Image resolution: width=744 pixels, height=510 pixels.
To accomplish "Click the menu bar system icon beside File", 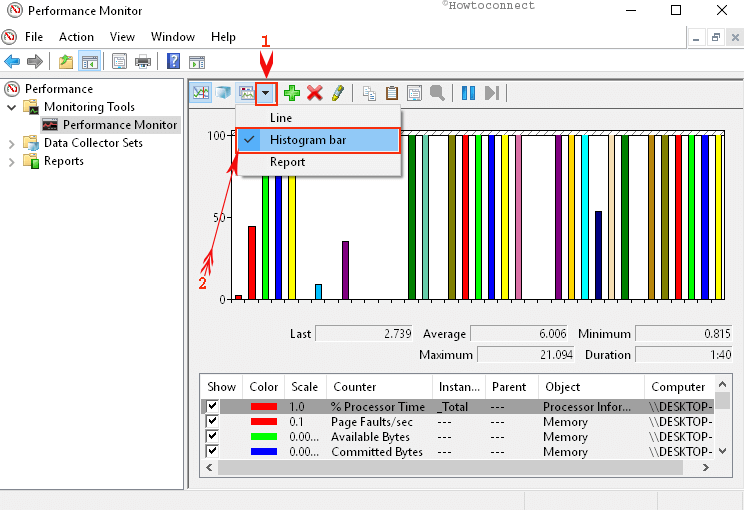I will [x=9, y=37].
